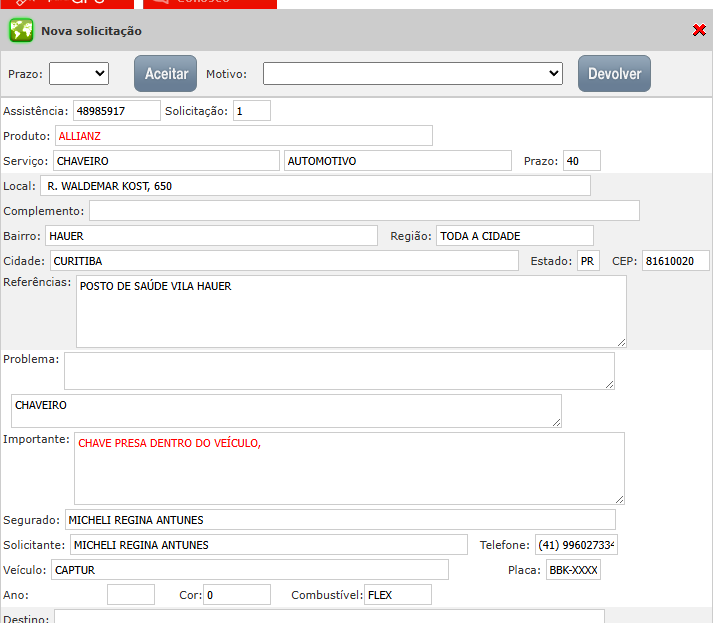Image resolution: width=721 pixels, height=623 pixels.
Task: Focus the Produto field showing ALLIANZ
Action: tap(244, 135)
